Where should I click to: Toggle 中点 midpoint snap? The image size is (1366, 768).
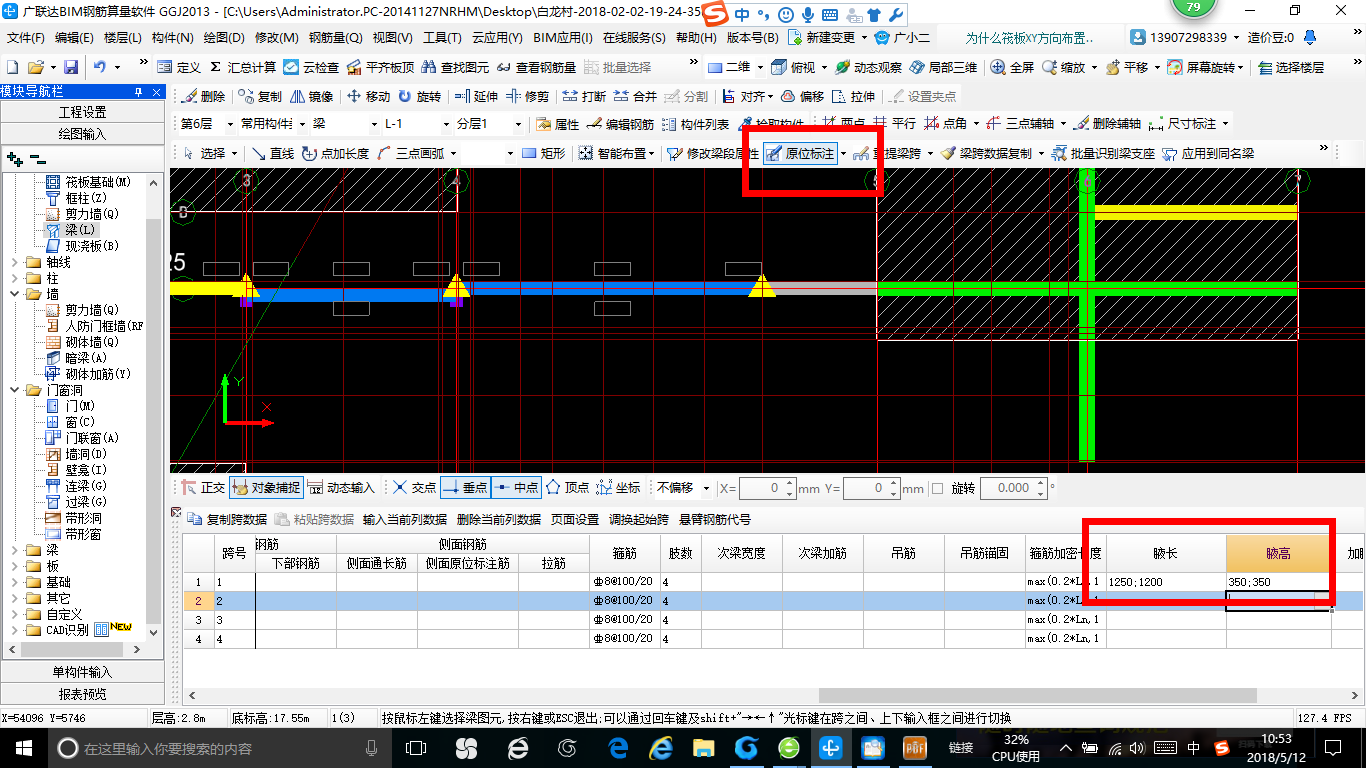516,488
